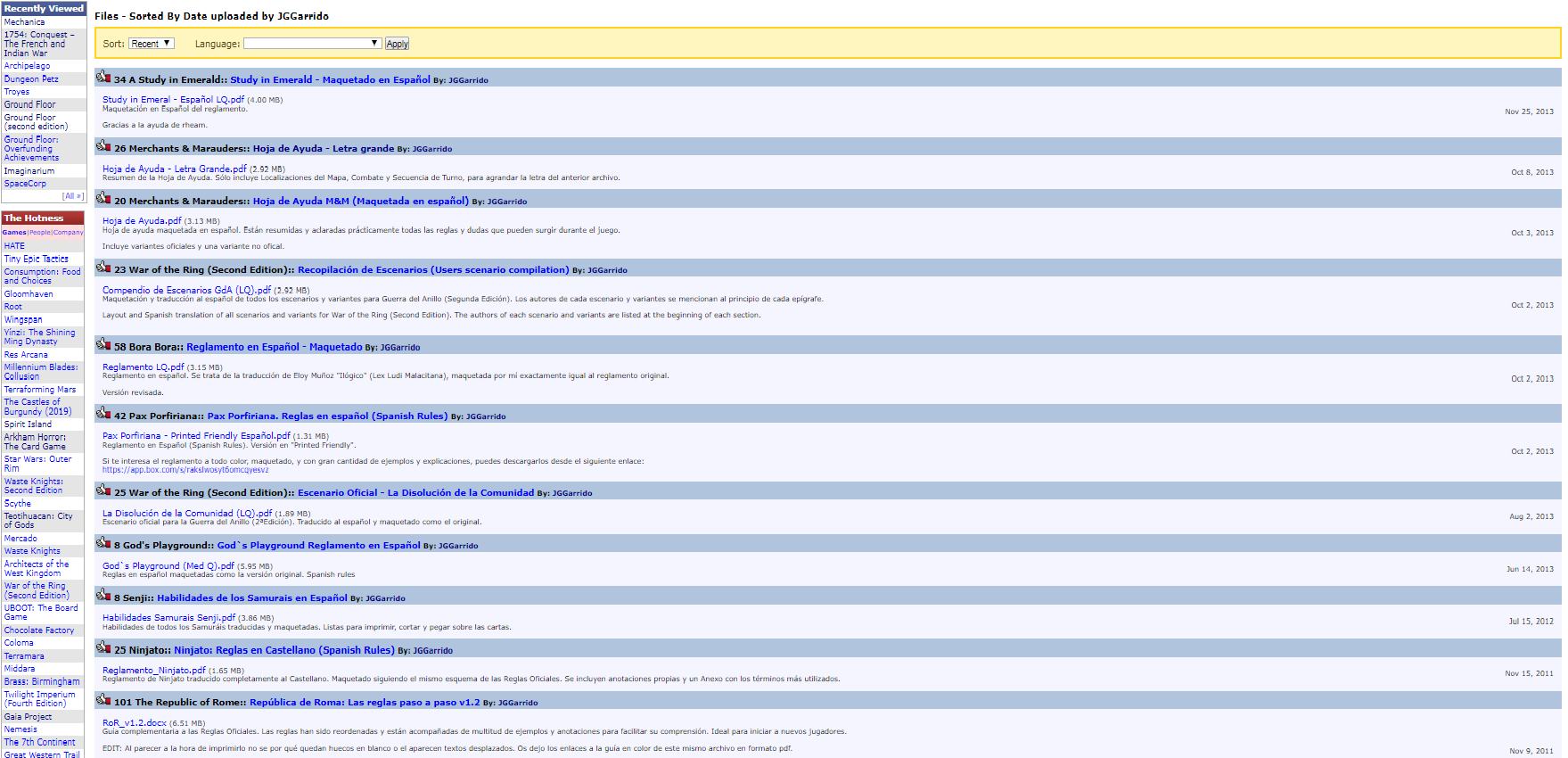Open Hoja de Ayuda - Letra grande title
1568x758 pixels.
click(324, 148)
